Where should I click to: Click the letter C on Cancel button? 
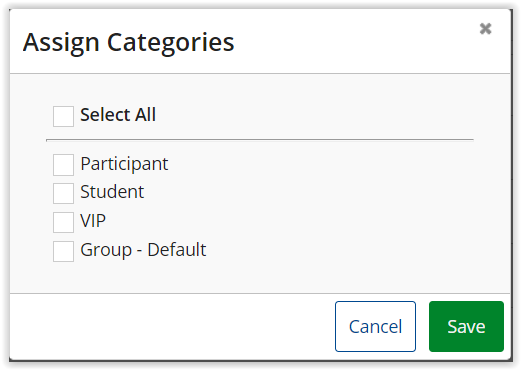(x=355, y=327)
